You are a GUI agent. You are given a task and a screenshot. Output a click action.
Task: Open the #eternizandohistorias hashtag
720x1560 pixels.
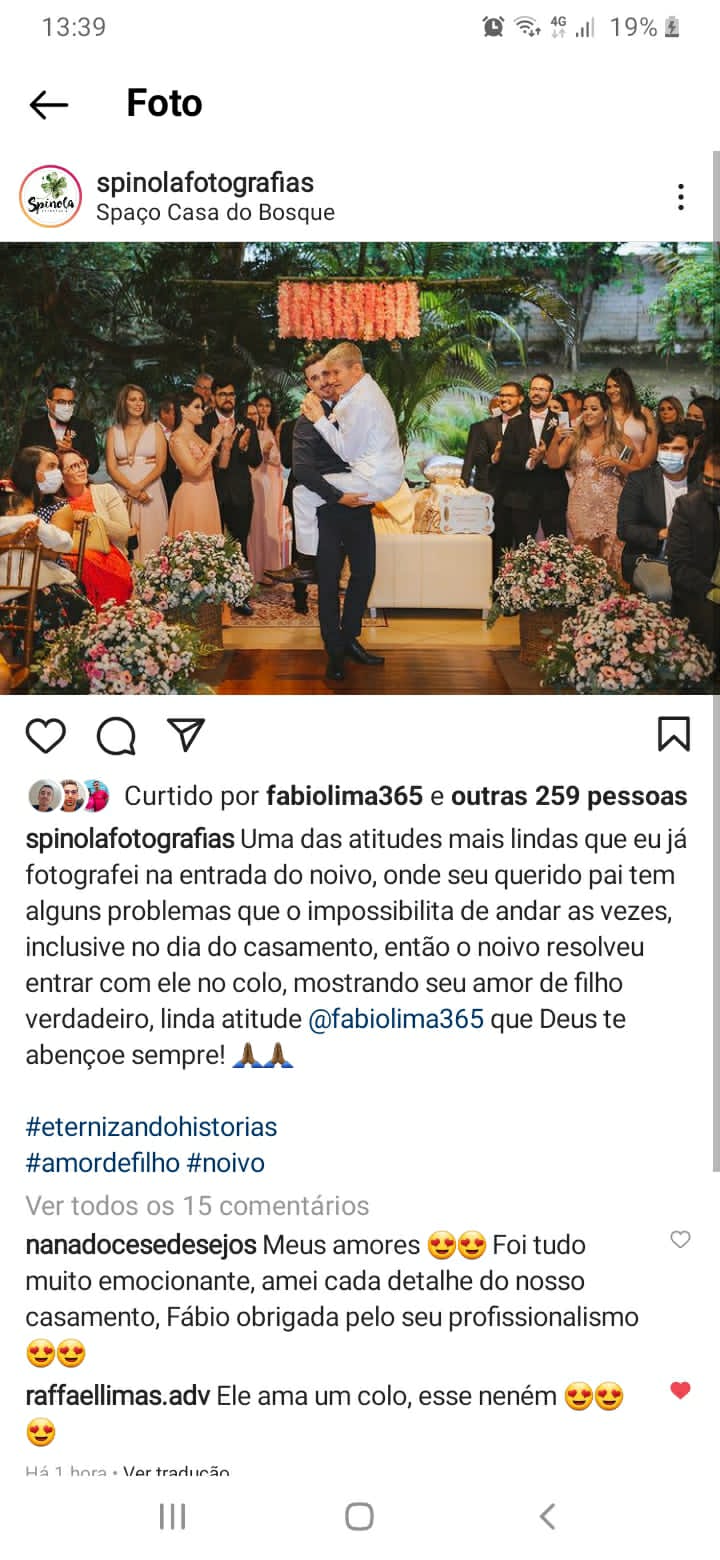pyautogui.click(x=151, y=1127)
